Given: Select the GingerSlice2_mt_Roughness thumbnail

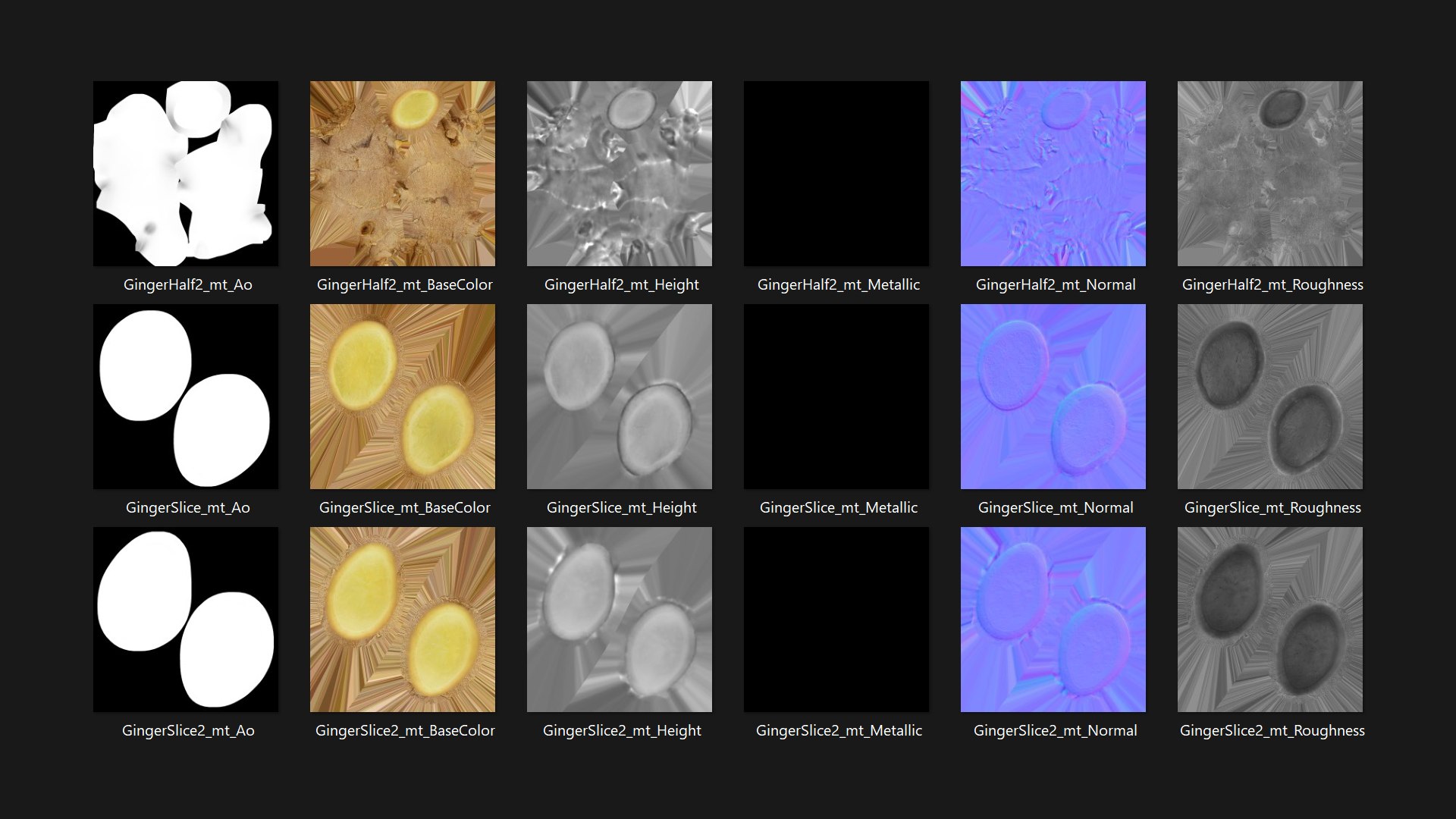Looking at the screenshot, I should [x=1270, y=620].
